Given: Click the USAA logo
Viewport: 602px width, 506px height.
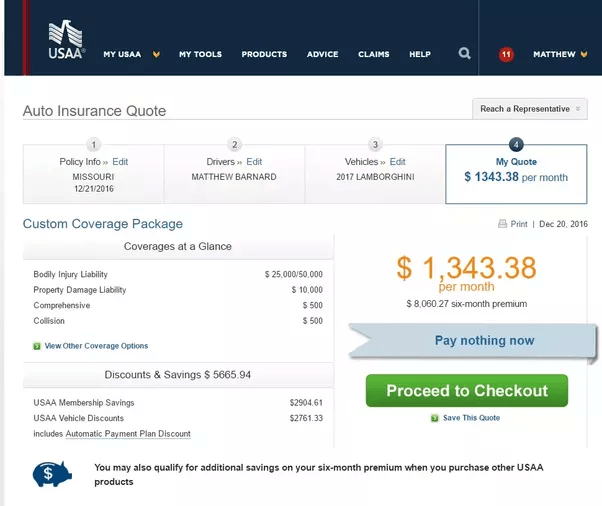Looking at the screenshot, I should pyautogui.click(x=66, y=38).
